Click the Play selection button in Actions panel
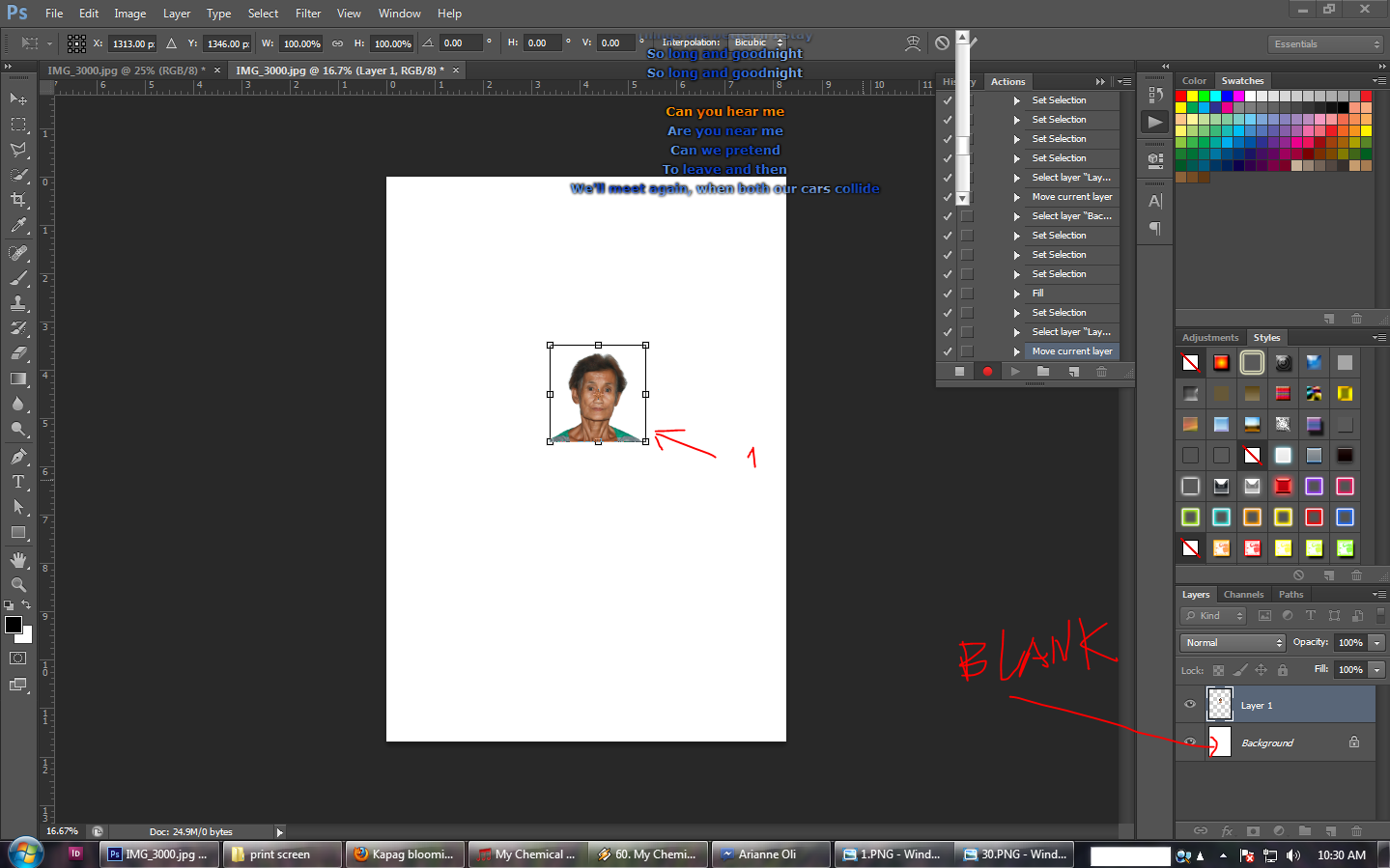 tap(1015, 371)
